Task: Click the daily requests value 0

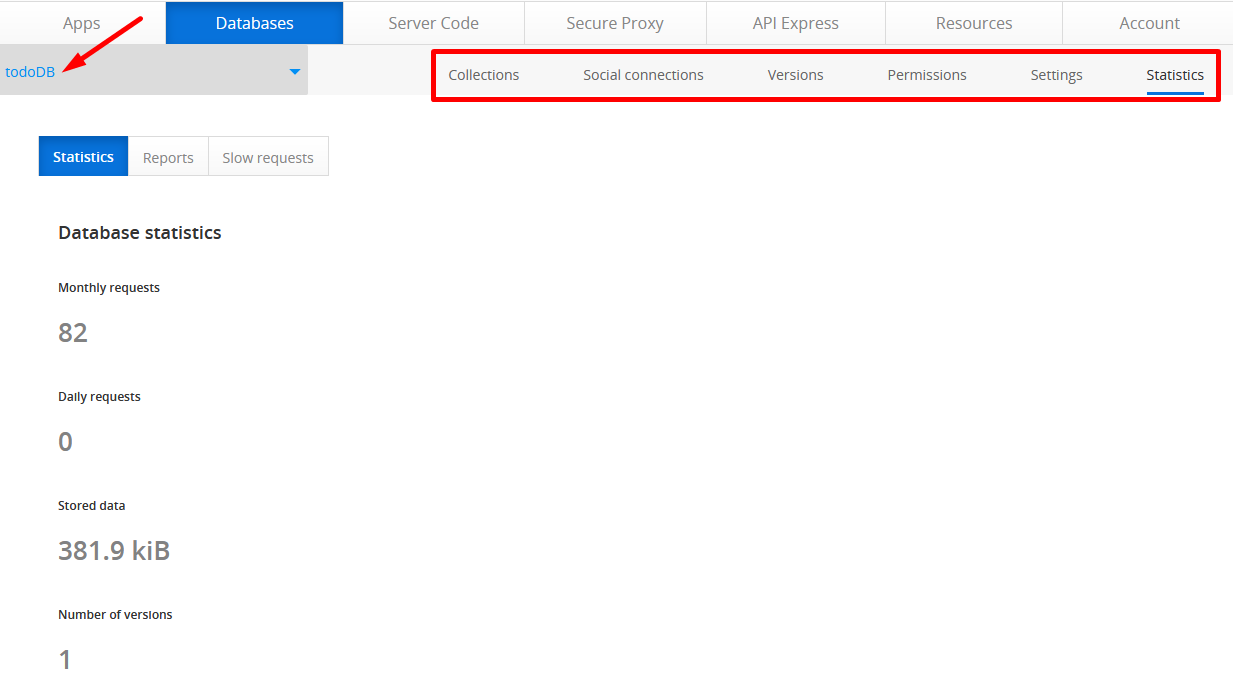Action: [x=66, y=442]
